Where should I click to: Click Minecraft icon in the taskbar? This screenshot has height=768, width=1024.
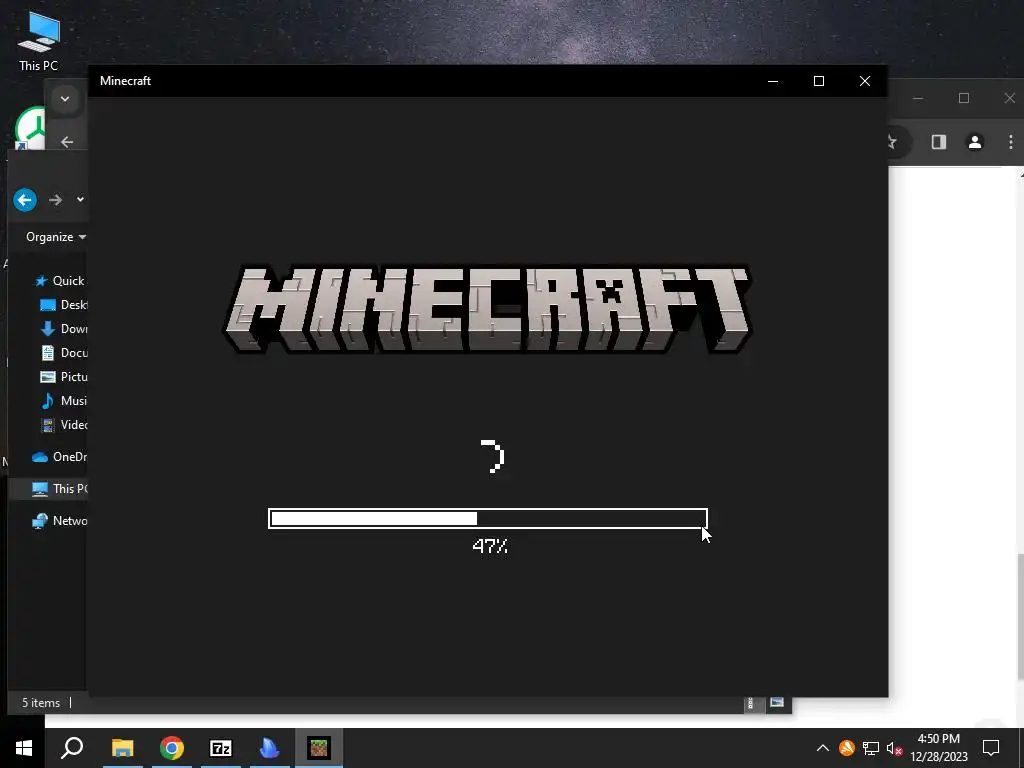pos(319,748)
